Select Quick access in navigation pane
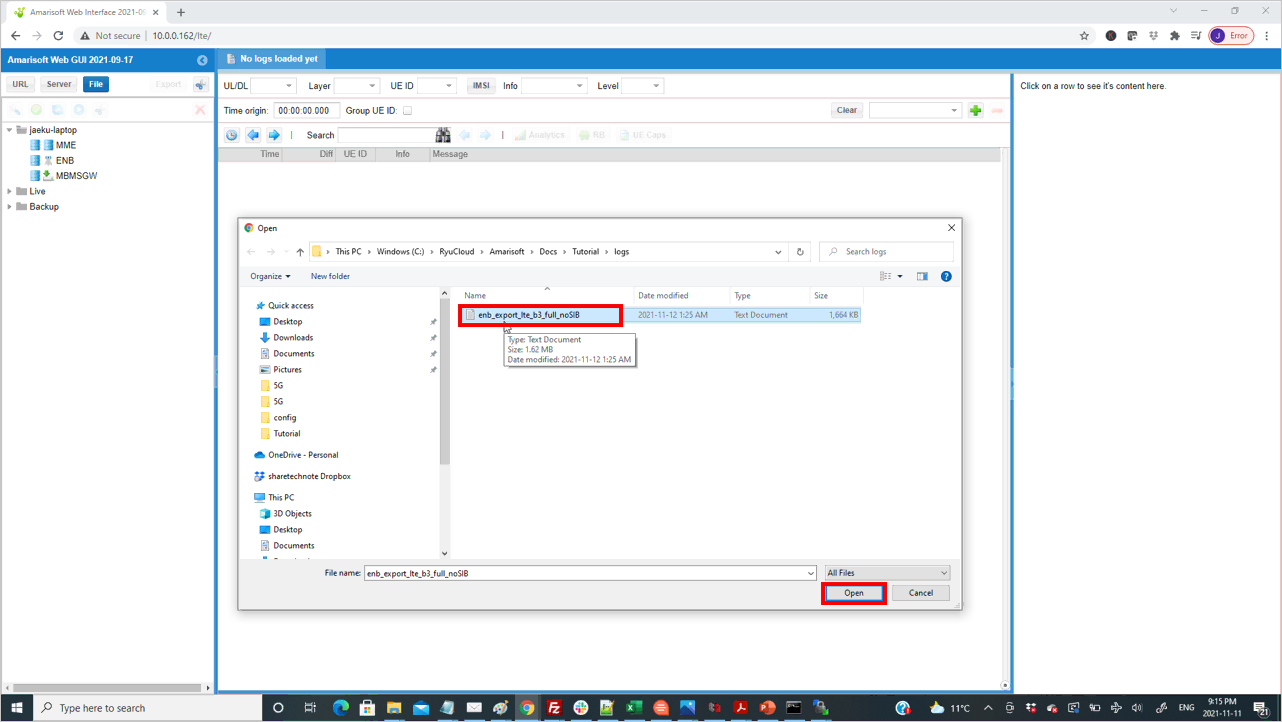Screen dimensions: 1282x722 (x=290, y=306)
